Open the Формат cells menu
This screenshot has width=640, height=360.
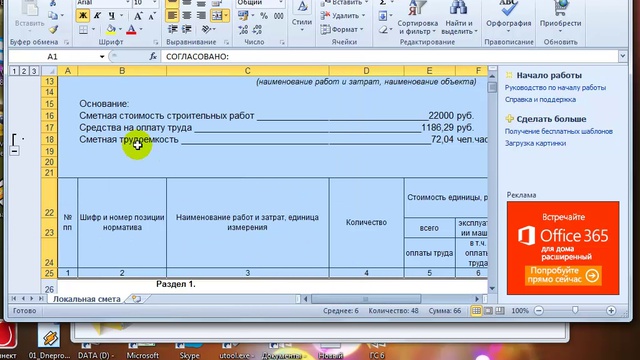342,29
